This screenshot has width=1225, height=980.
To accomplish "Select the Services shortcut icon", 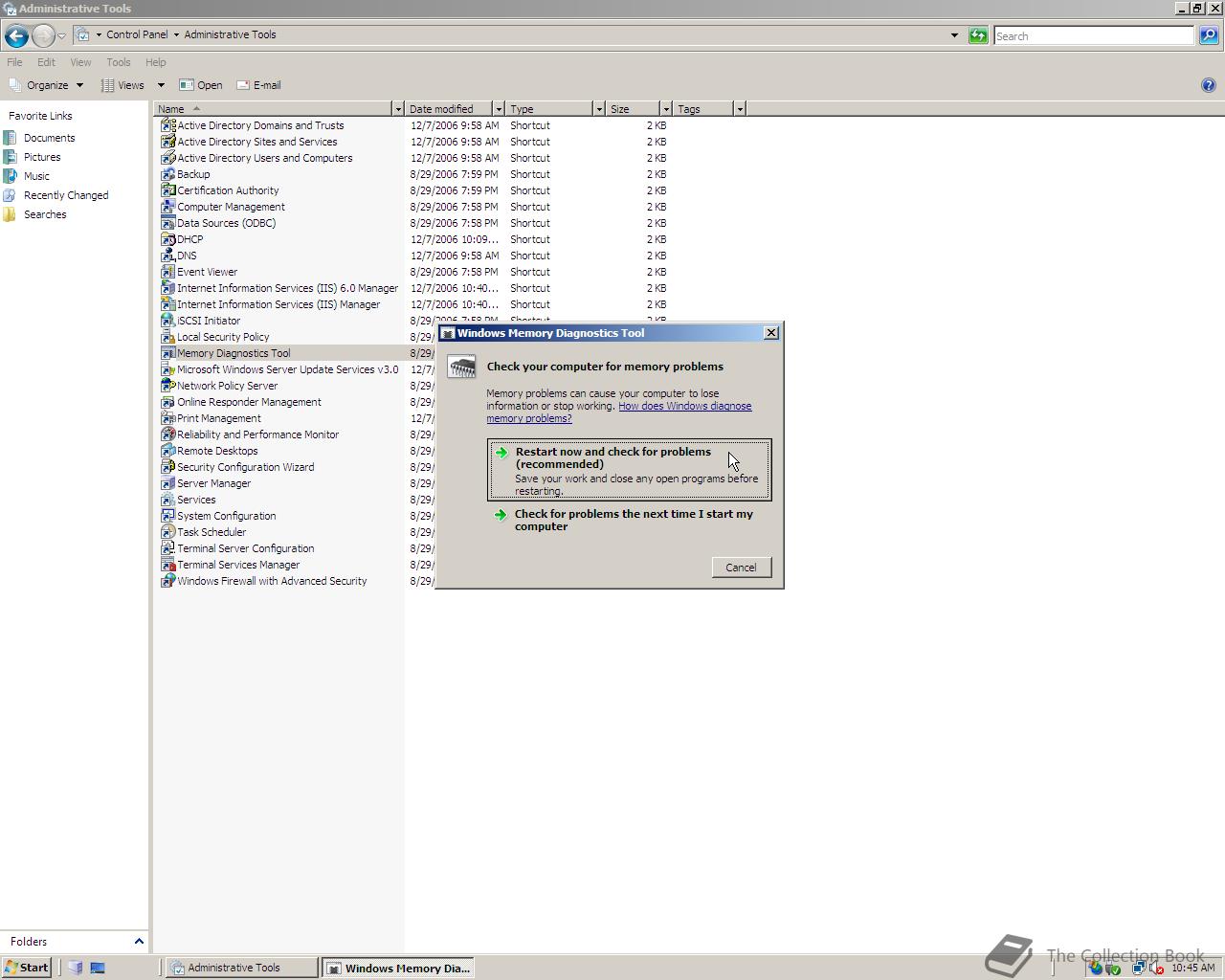I will pos(167,500).
